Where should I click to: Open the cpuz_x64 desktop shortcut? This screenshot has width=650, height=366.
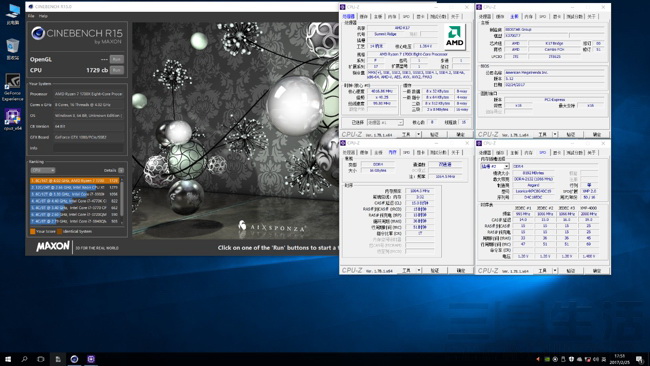[x=12, y=119]
